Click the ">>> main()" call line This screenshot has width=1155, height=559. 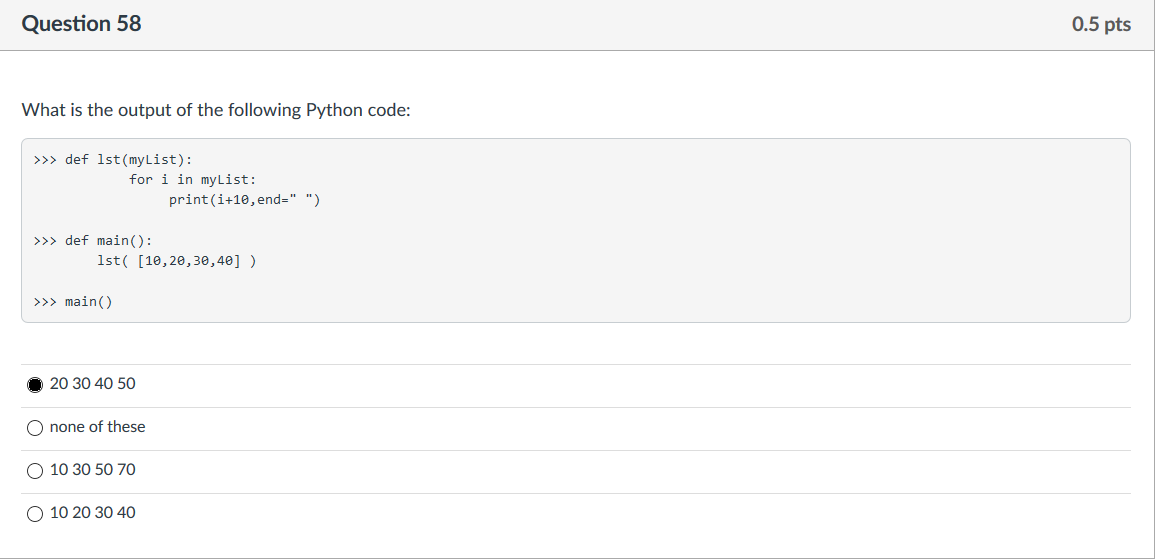point(73,302)
